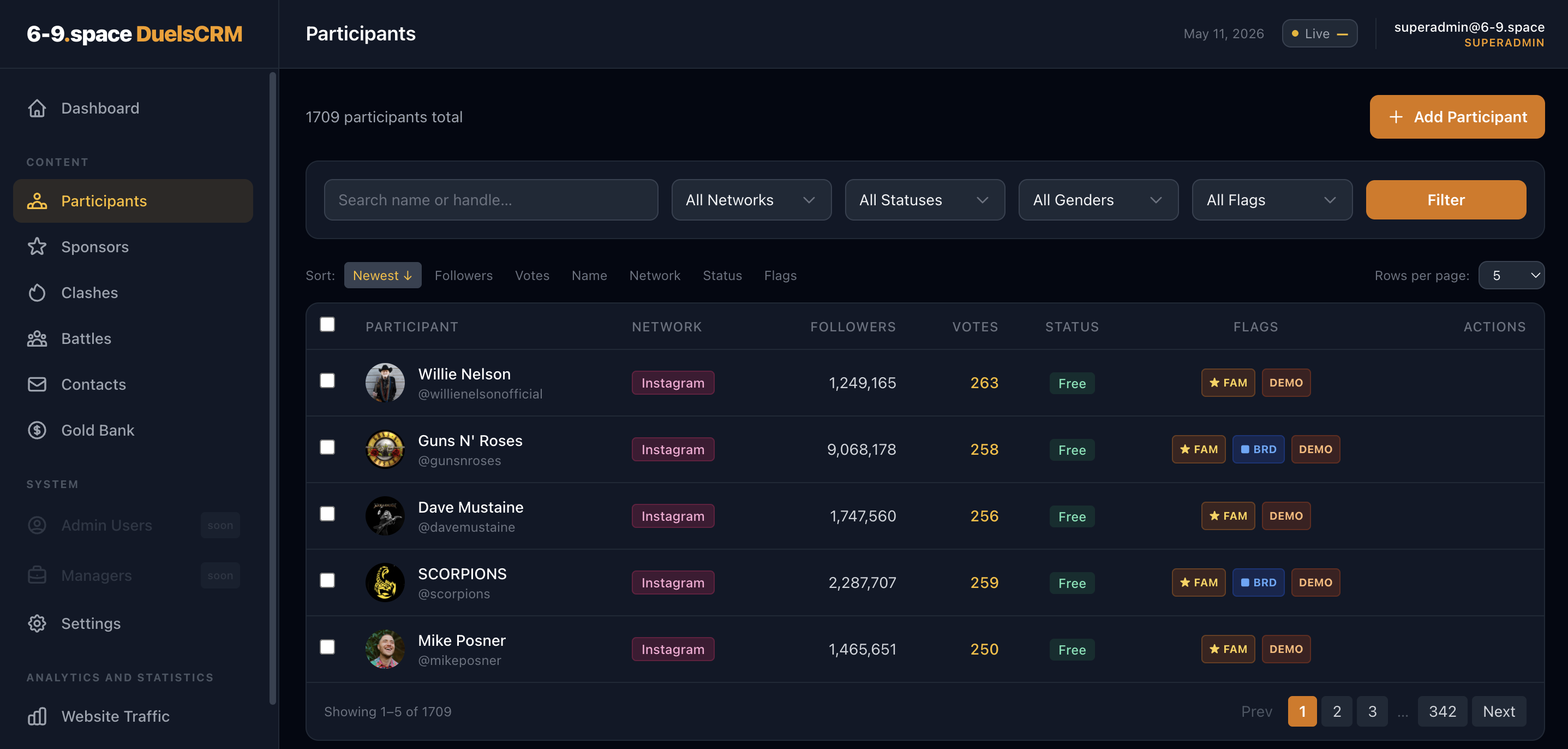Open the Rows per page dropdown

1511,275
